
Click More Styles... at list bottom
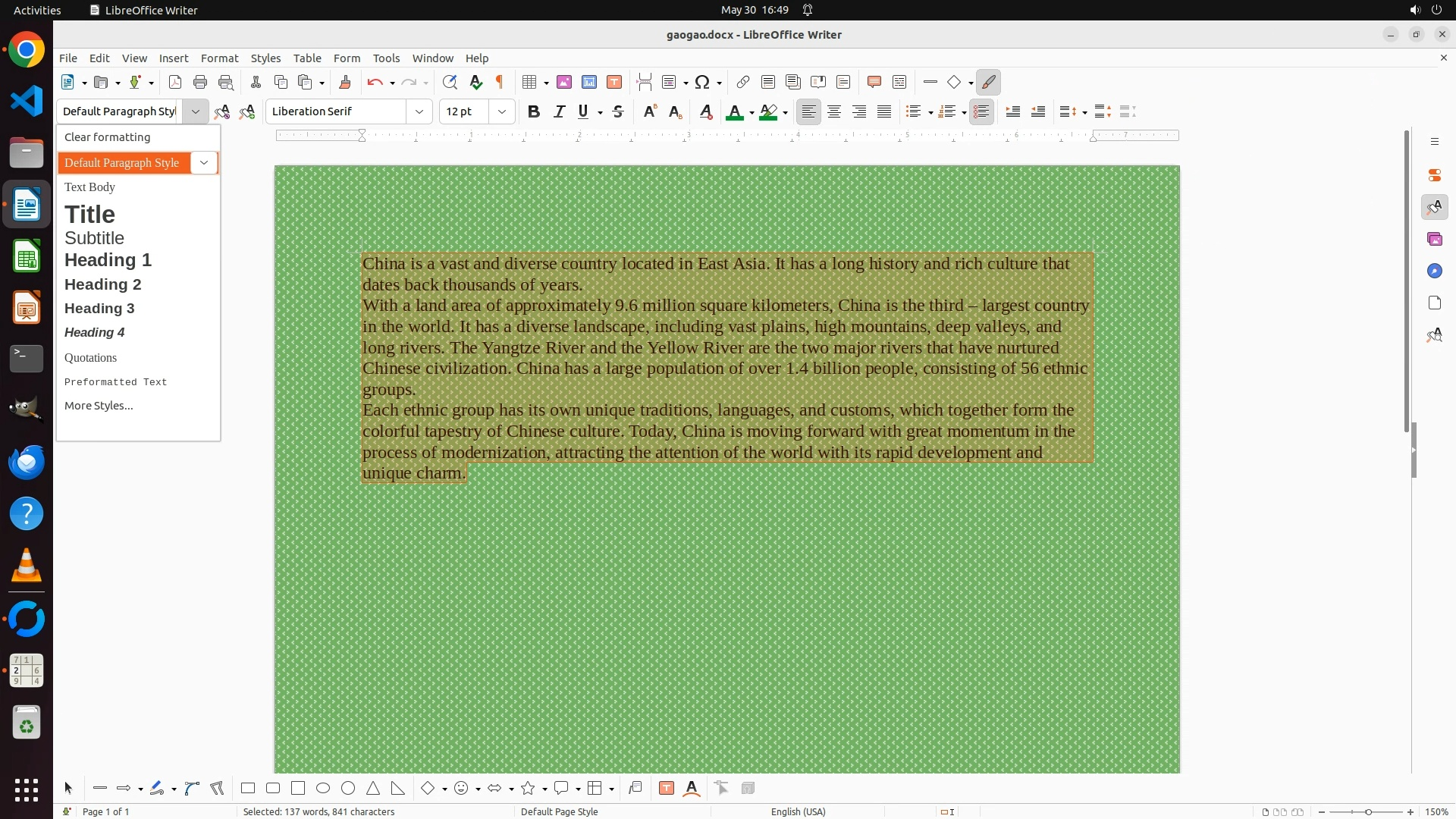(x=99, y=406)
